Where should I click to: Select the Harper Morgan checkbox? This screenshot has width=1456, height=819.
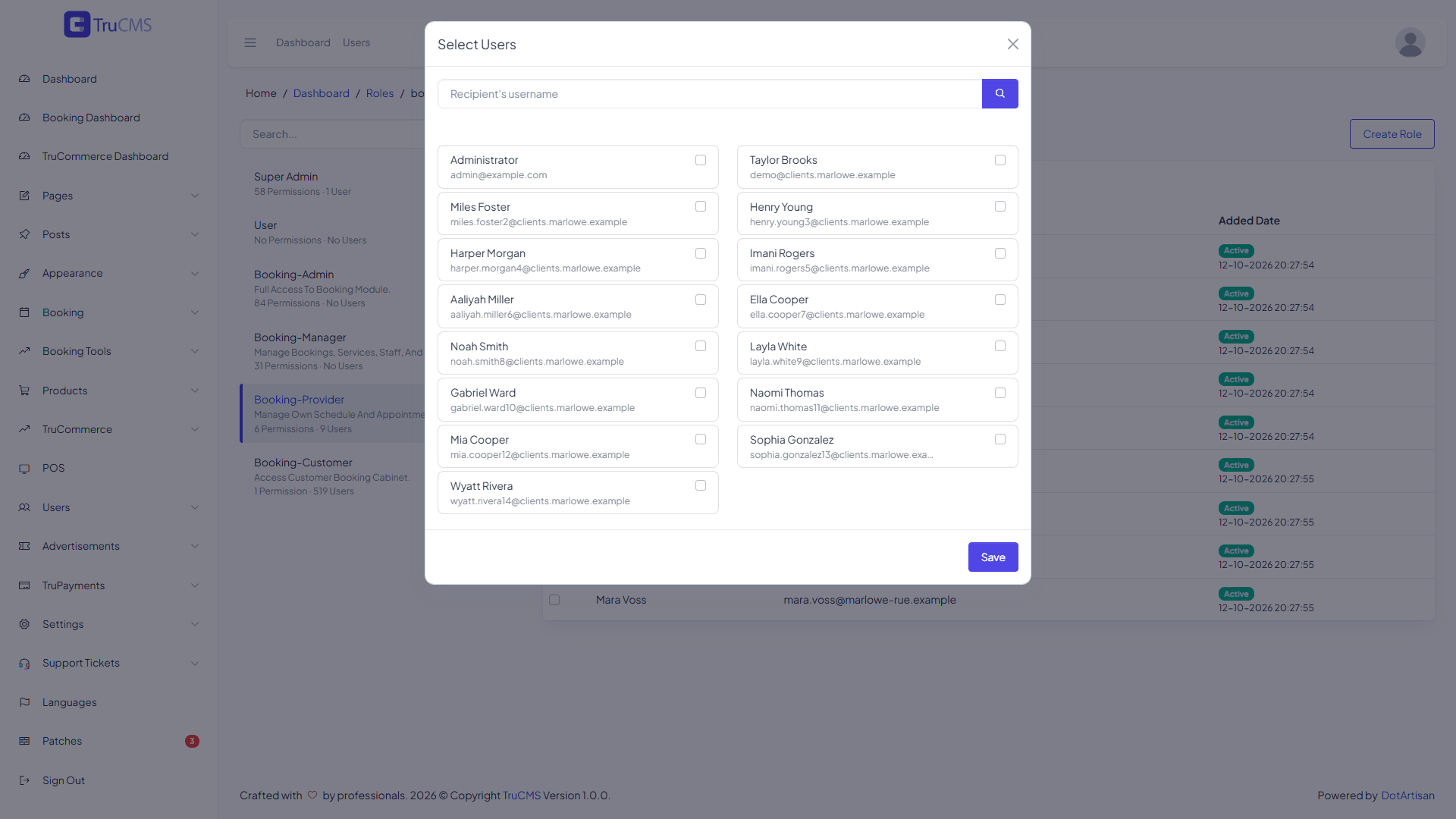(701, 253)
